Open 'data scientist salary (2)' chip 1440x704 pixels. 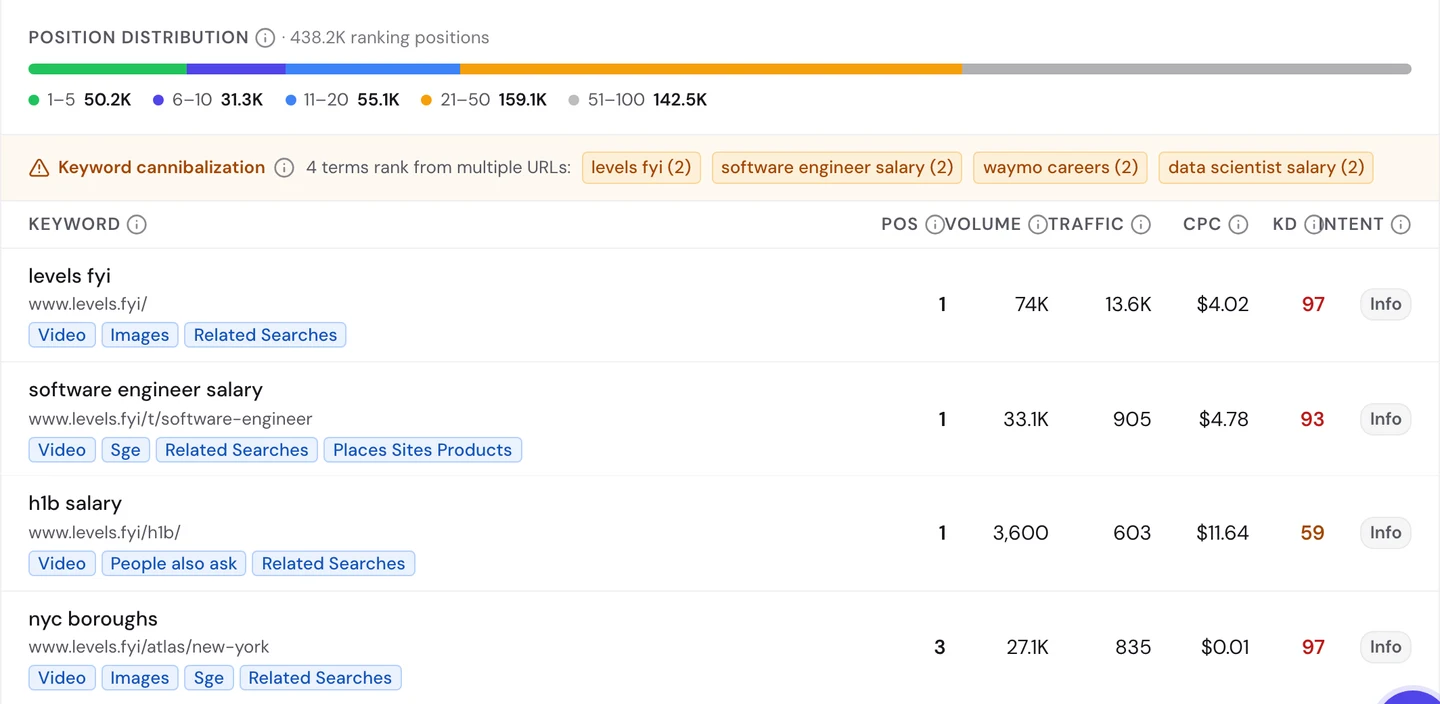pyautogui.click(x=1266, y=168)
